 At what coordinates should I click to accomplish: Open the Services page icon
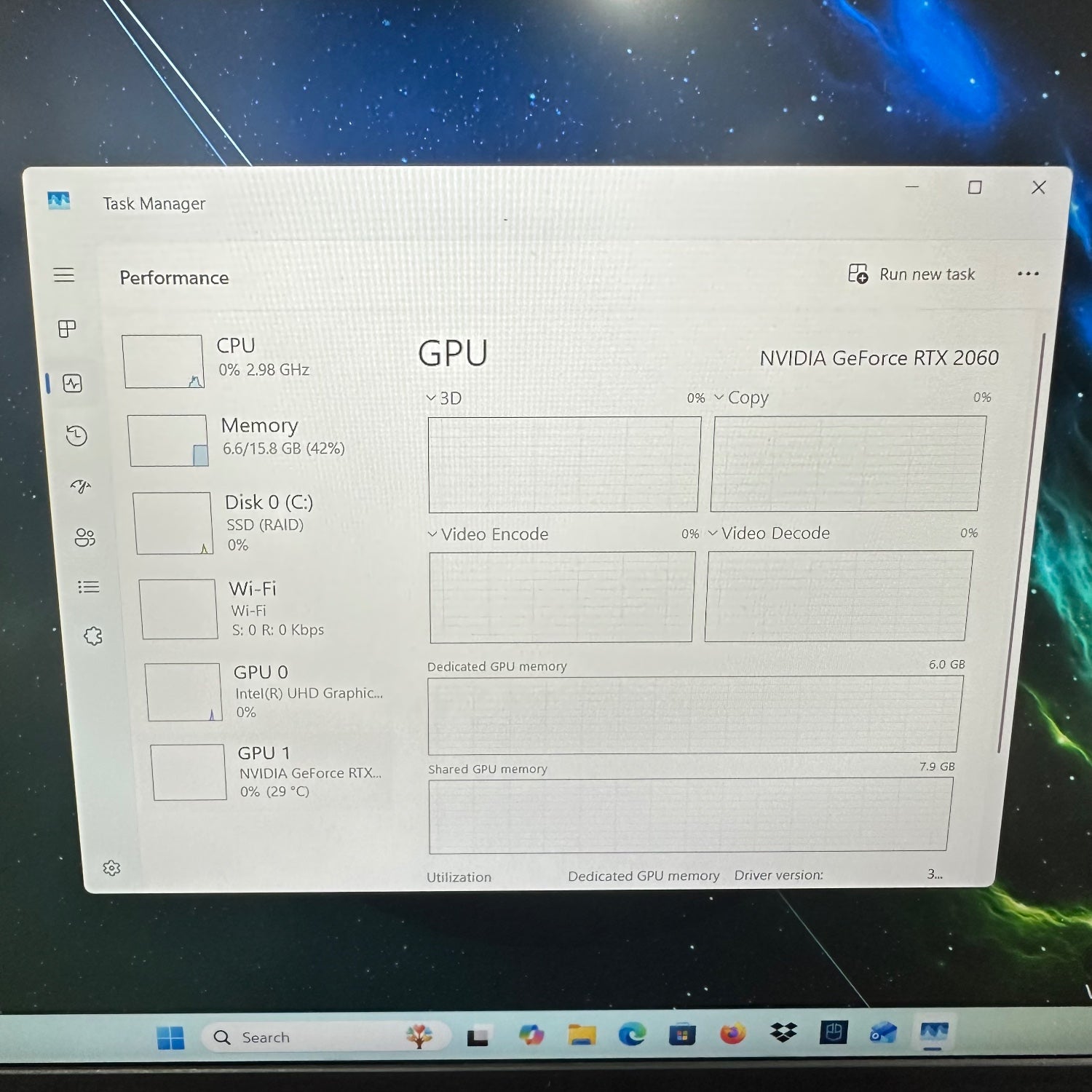pyautogui.click(x=93, y=636)
